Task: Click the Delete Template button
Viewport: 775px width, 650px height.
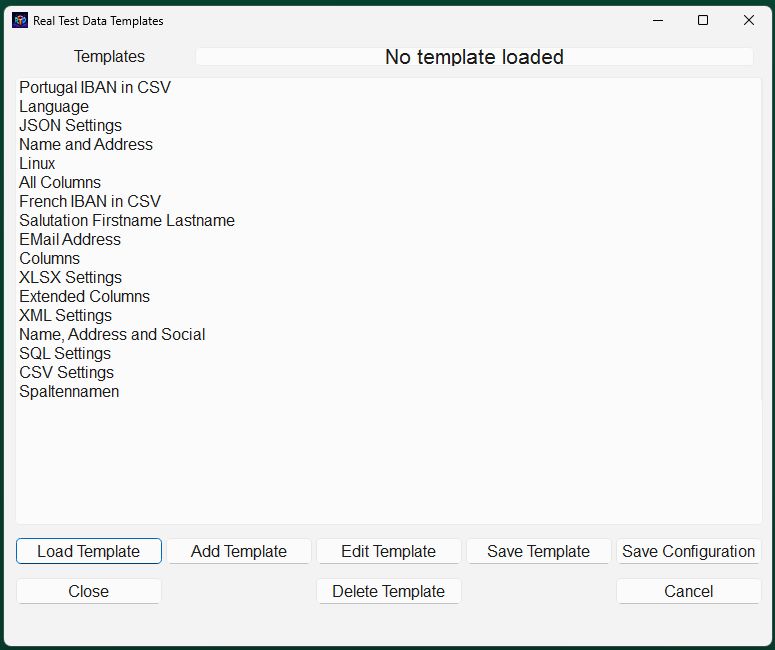Action: coord(388,591)
